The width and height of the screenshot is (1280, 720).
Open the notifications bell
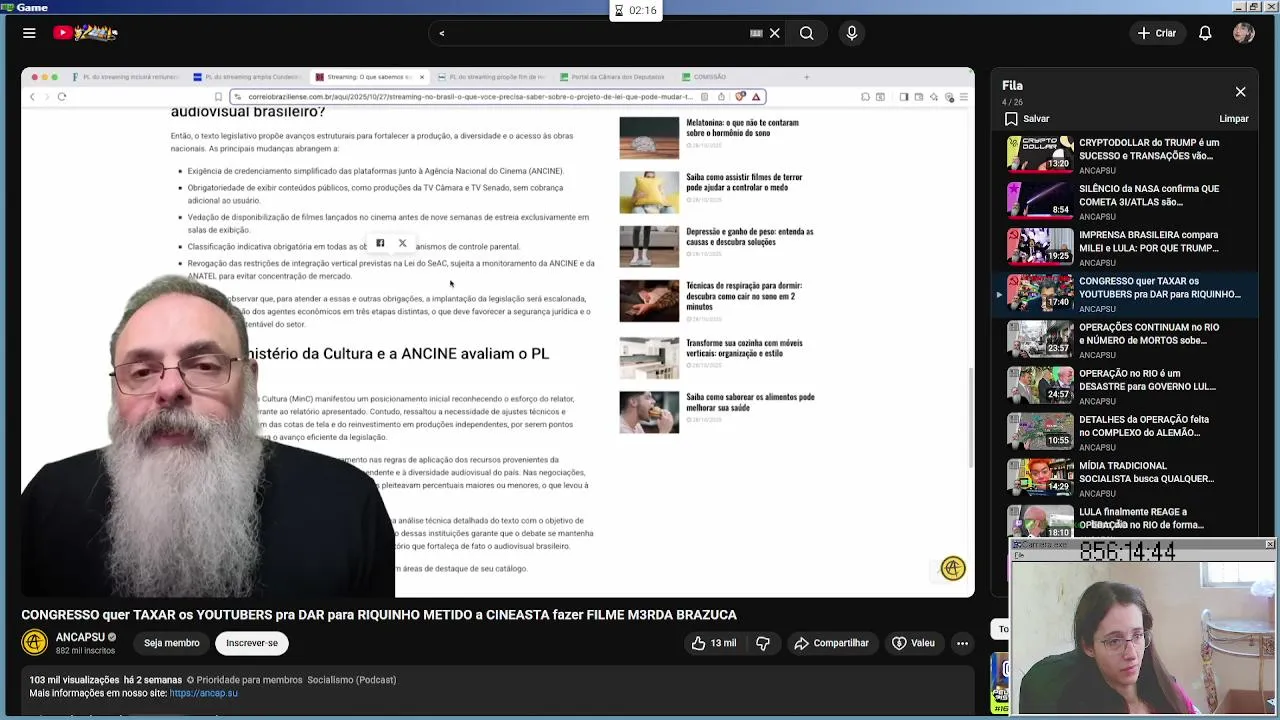coord(1205,33)
